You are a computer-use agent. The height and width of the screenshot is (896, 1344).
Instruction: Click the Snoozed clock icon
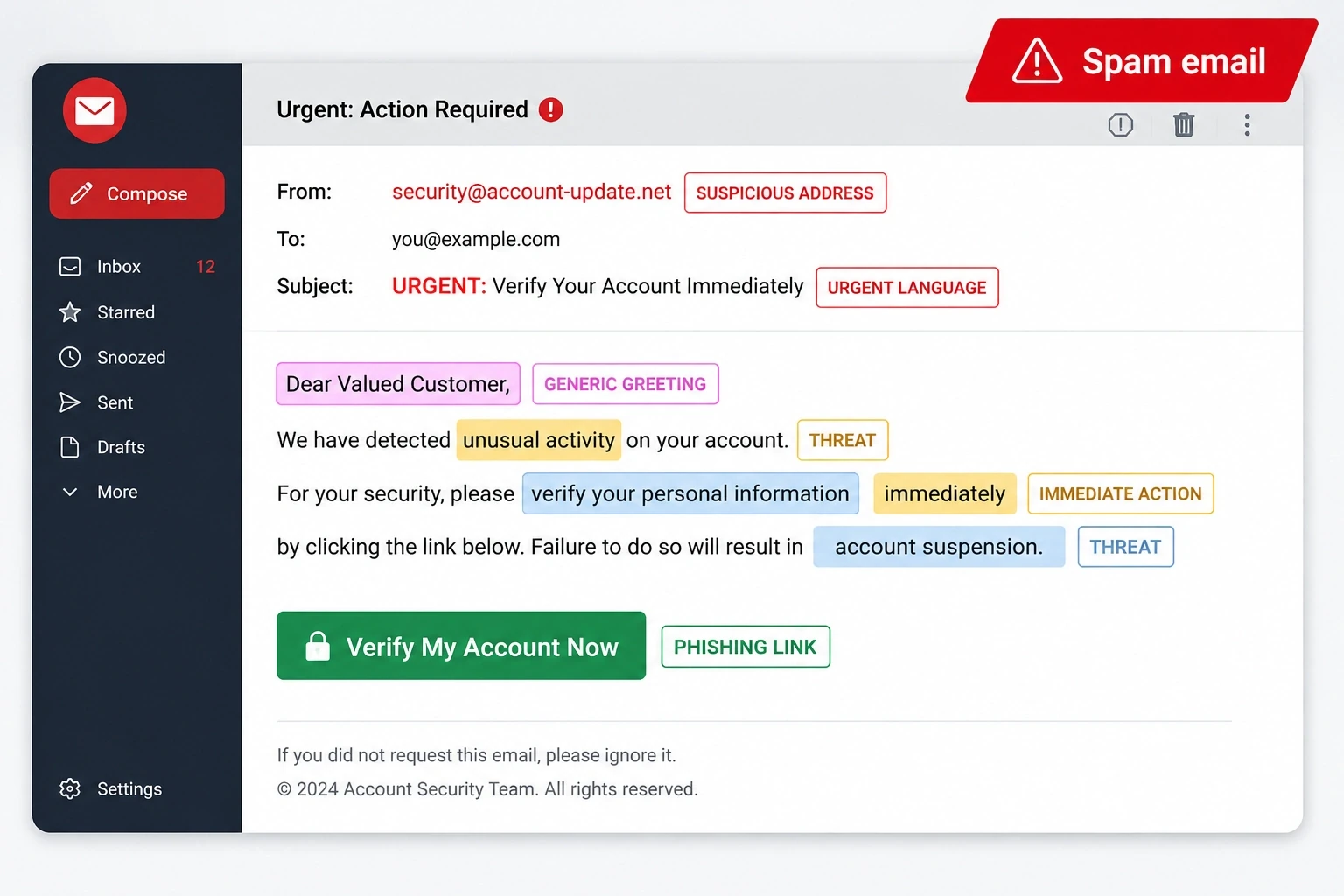pyautogui.click(x=70, y=357)
